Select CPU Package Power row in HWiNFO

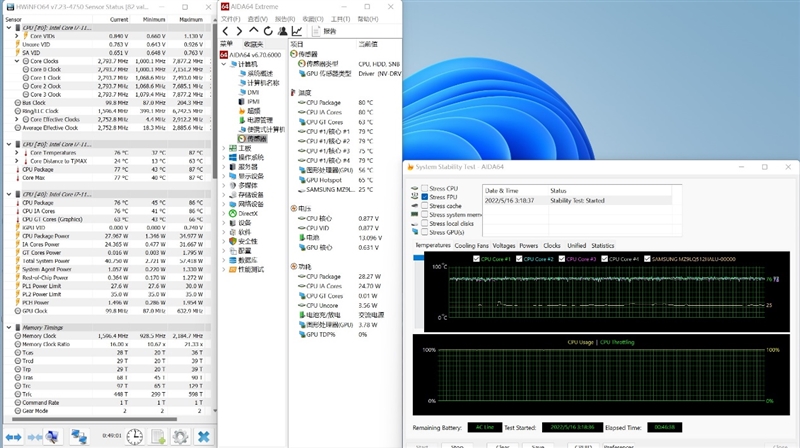tap(107, 236)
